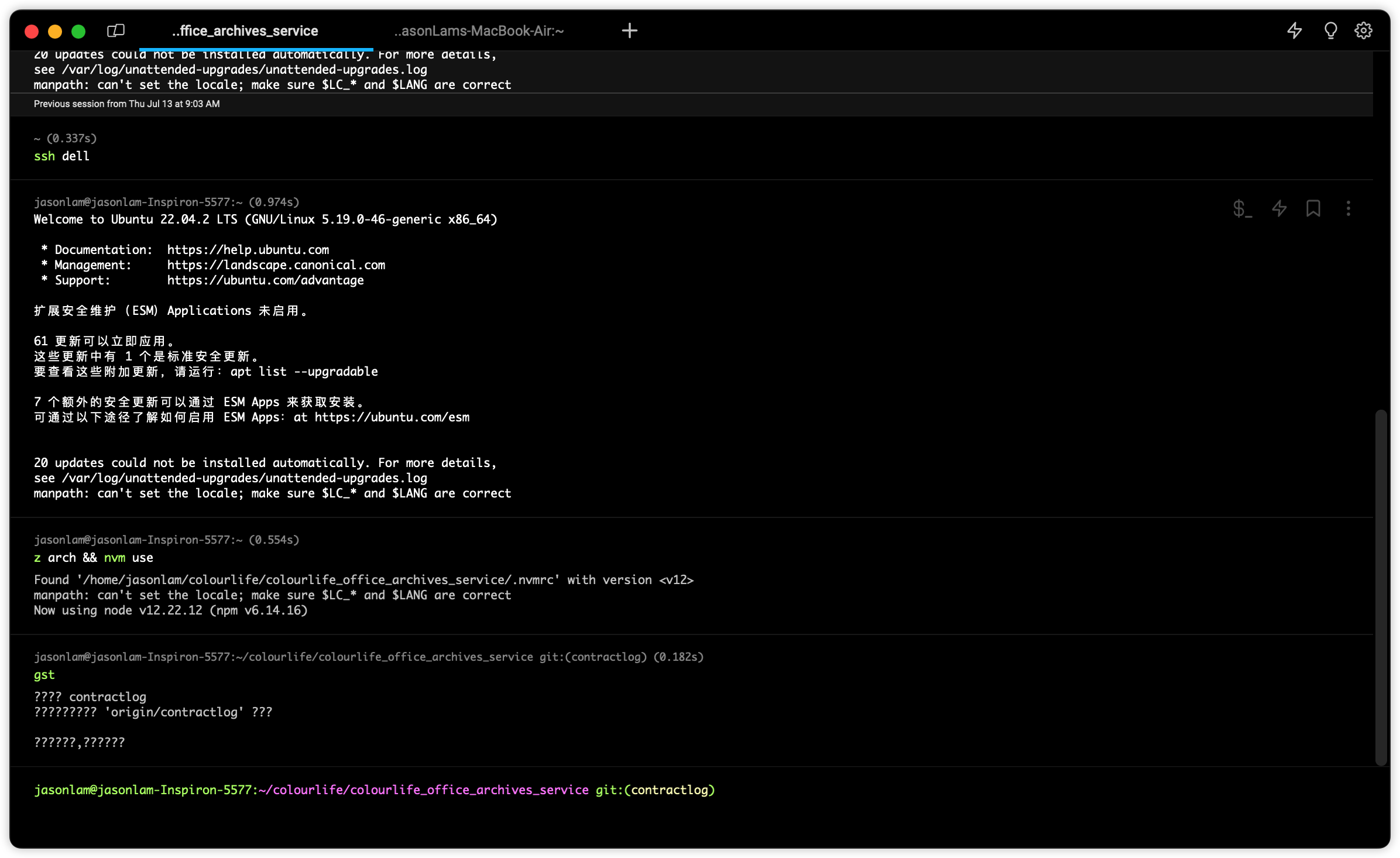Visit the https://ubuntu.com/esm link
This screenshot has width=1400, height=858.
391,417
